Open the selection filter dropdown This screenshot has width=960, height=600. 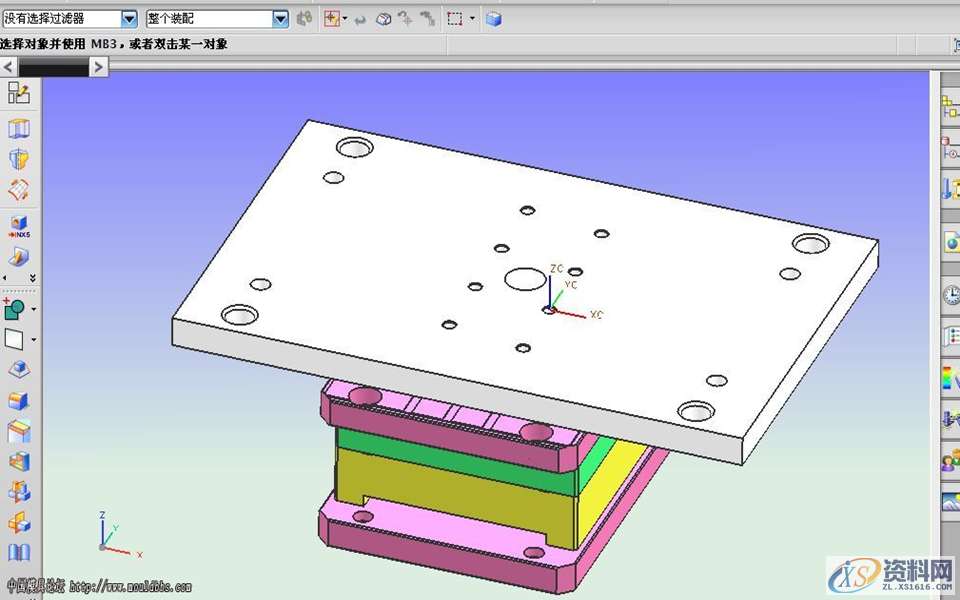click(129, 19)
